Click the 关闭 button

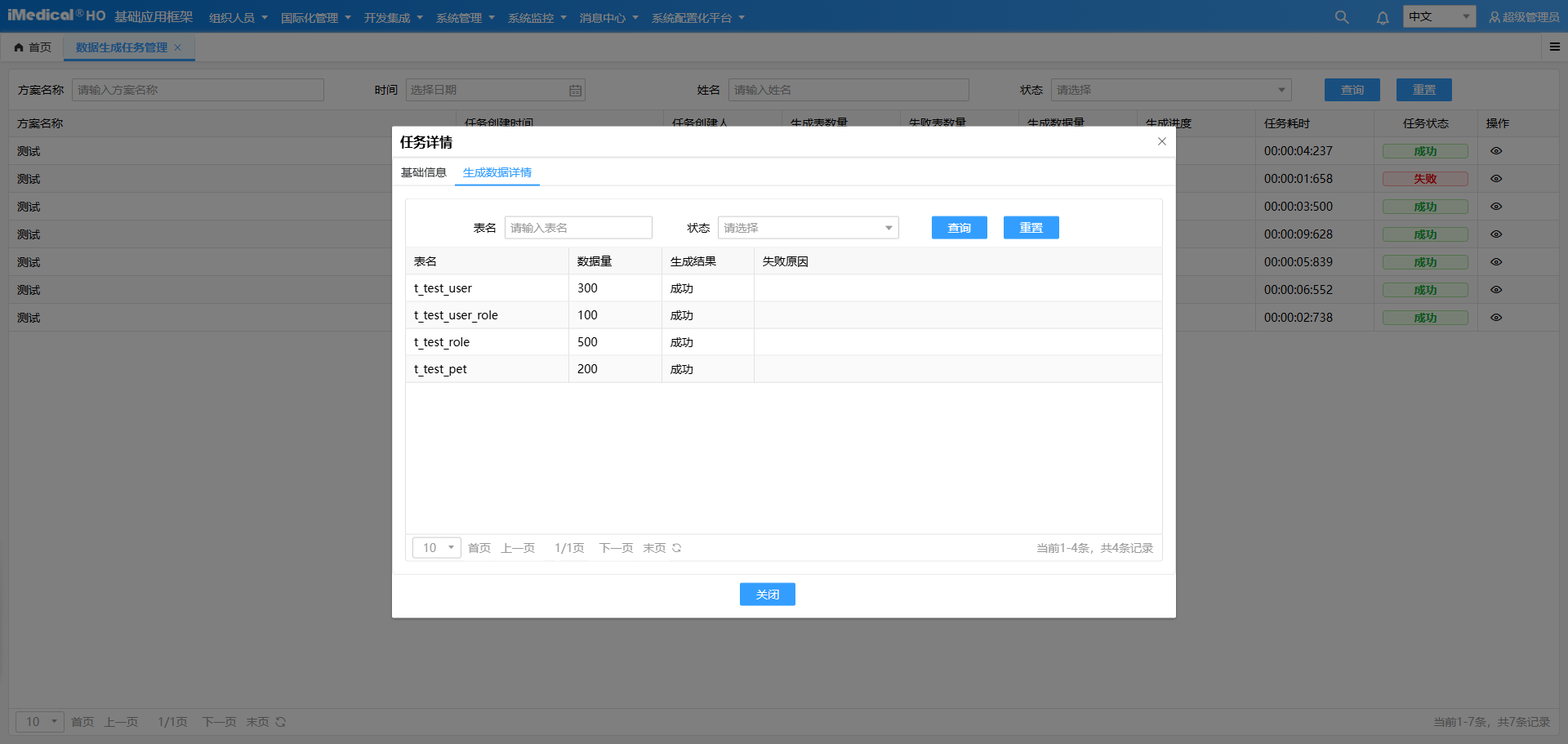(767, 595)
